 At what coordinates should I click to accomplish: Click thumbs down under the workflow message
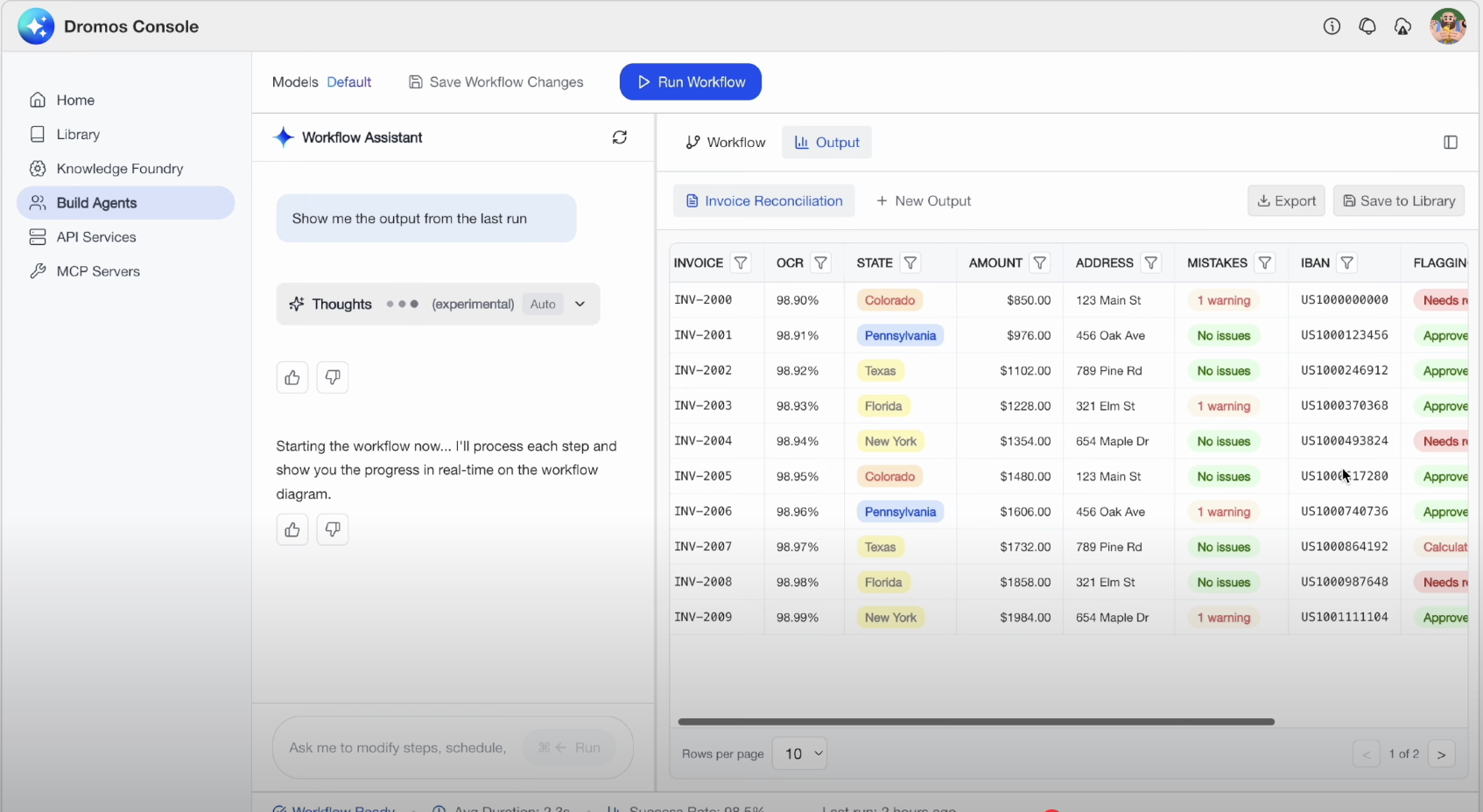tap(333, 529)
